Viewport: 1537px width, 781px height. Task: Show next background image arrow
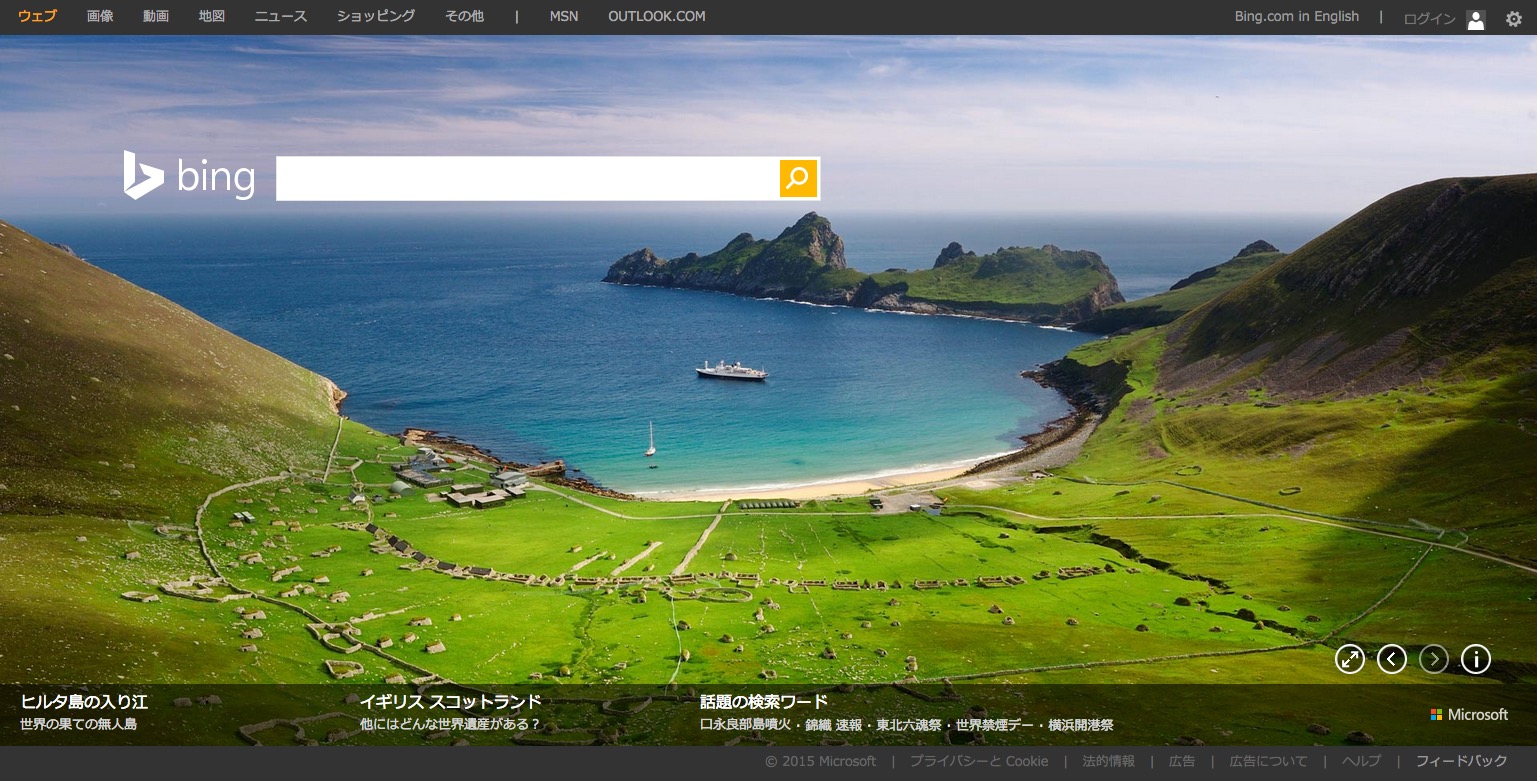click(x=1434, y=659)
